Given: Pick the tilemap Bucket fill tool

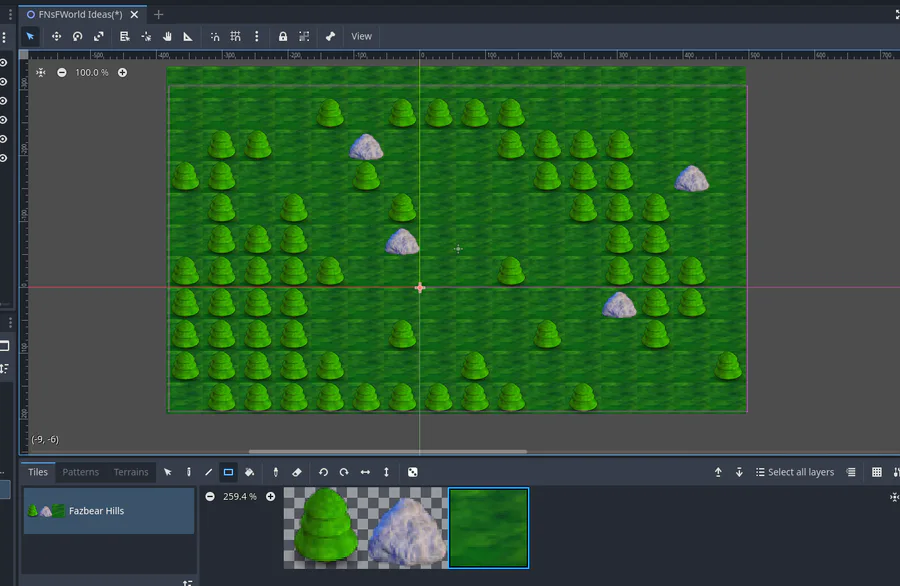Looking at the screenshot, I should (249, 472).
